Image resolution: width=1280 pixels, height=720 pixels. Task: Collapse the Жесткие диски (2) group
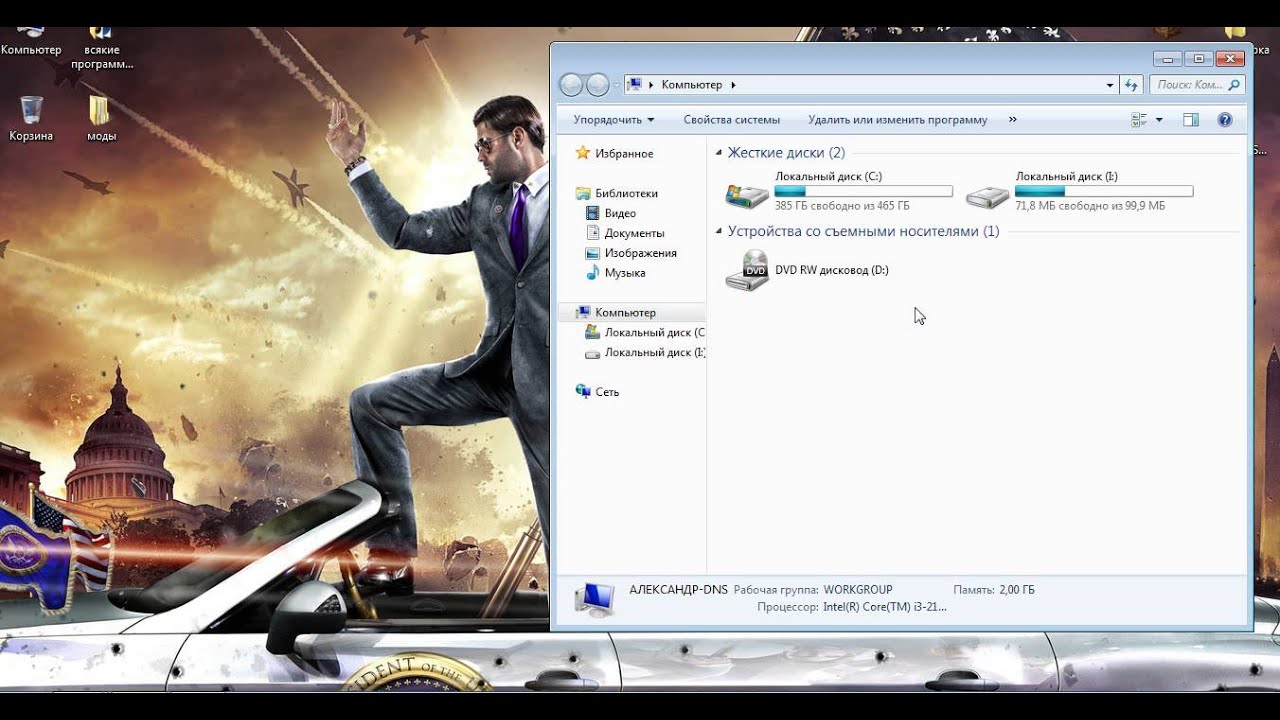coord(719,154)
